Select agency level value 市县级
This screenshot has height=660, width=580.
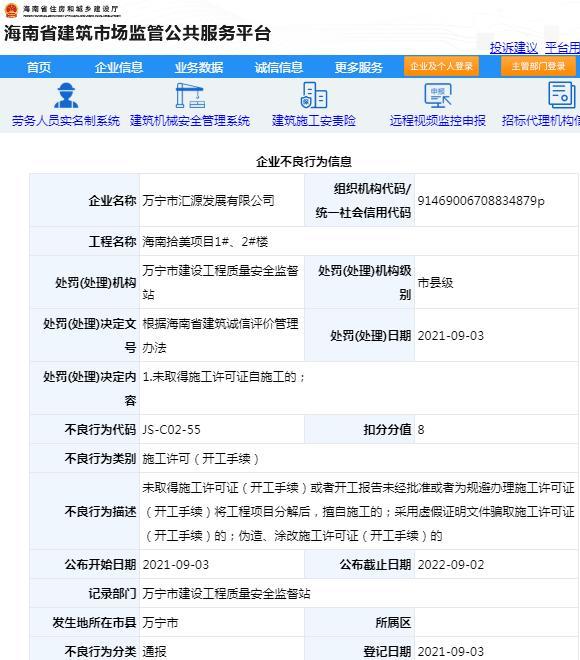click(x=435, y=282)
